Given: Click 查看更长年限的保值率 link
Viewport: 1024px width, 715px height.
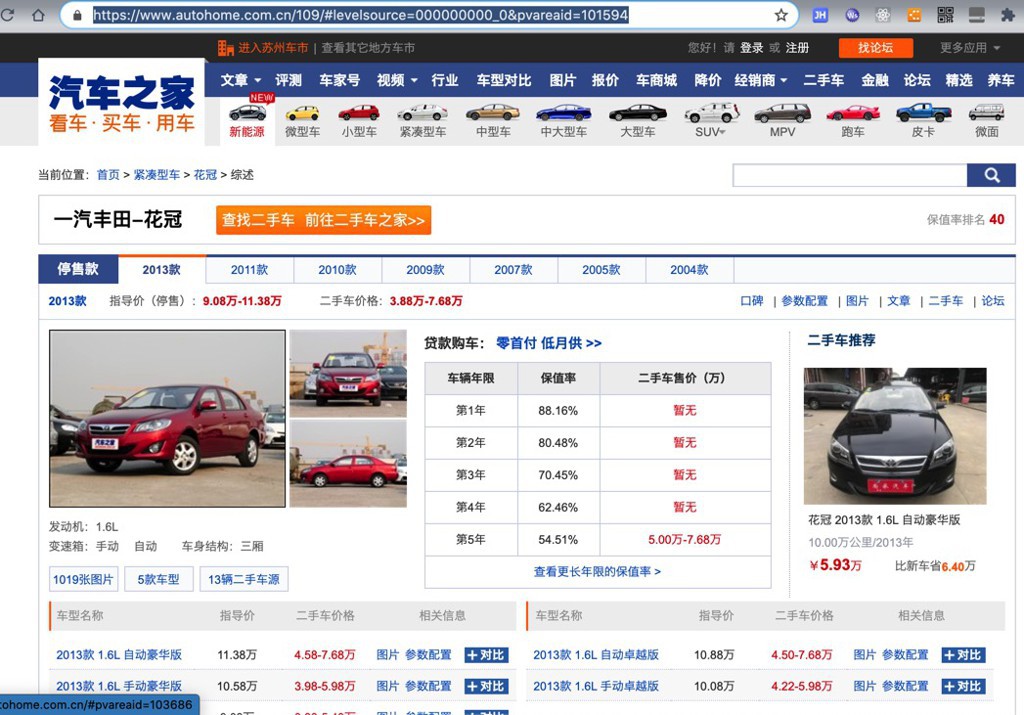Looking at the screenshot, I should (598, 571).
